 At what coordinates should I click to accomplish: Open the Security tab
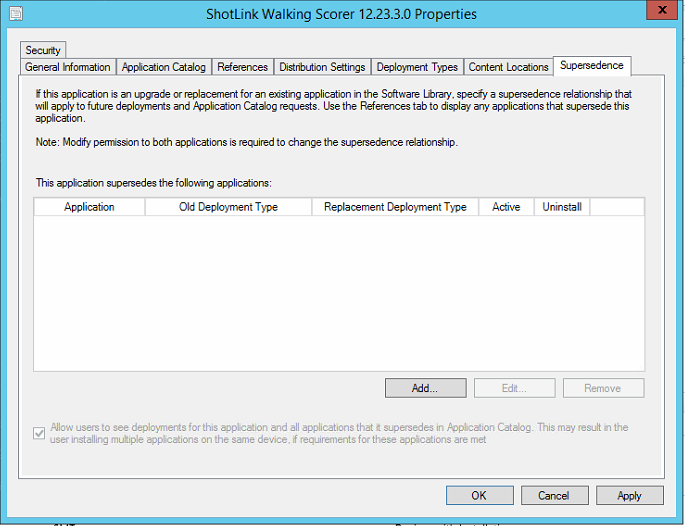pyautogui.click(x=43, y=50)
